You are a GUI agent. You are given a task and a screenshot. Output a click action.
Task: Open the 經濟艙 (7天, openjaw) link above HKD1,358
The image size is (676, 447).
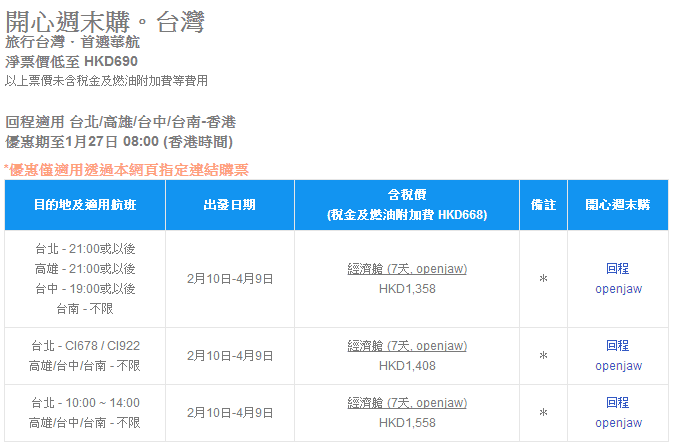click(x=406, y=269)
